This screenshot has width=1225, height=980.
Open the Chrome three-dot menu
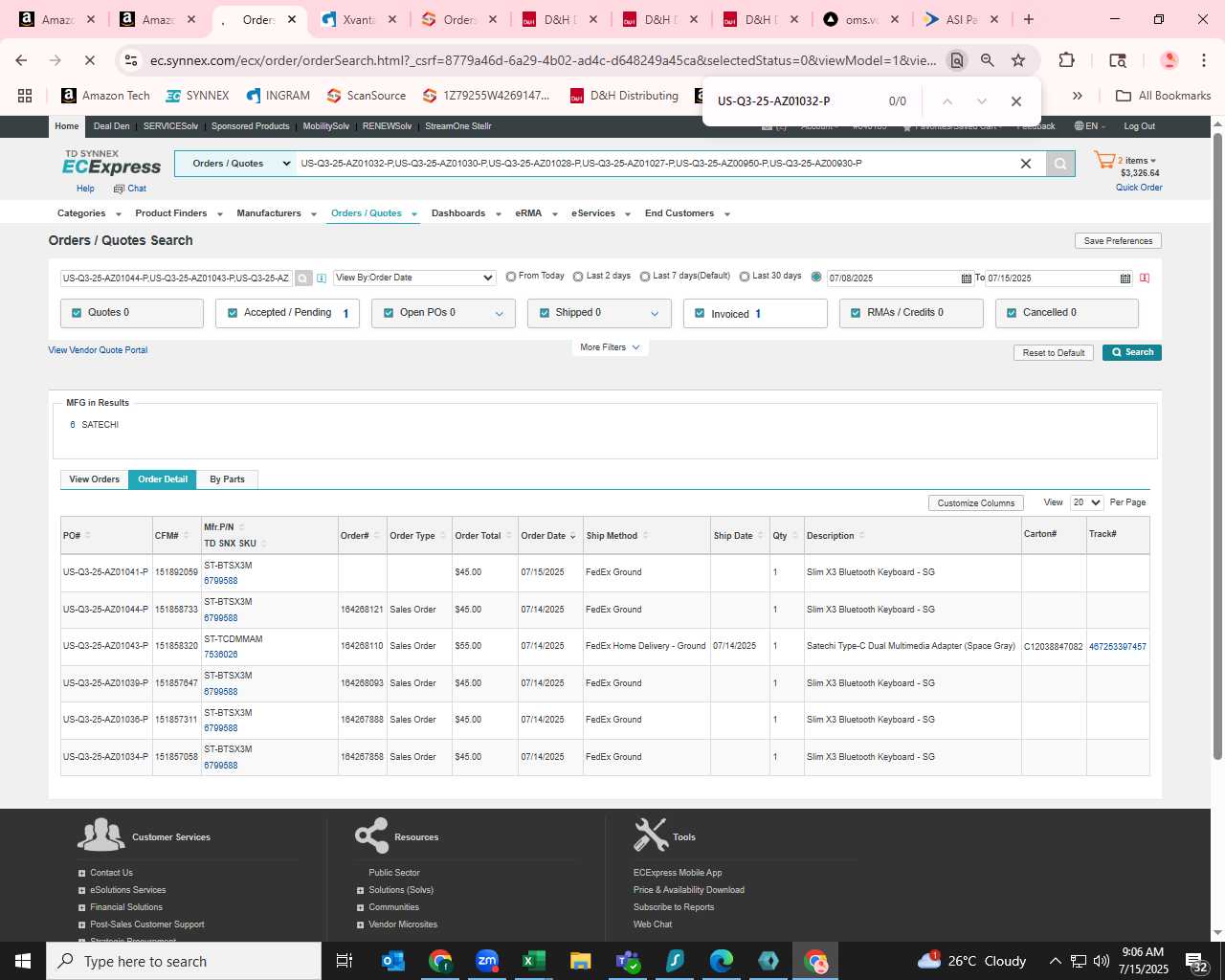click(x=1204, y=60)
